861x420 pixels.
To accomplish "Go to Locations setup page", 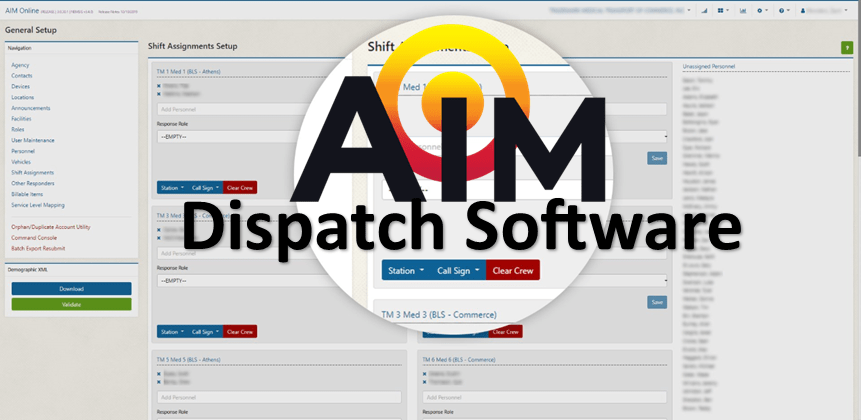I will [x=23, y=97].
